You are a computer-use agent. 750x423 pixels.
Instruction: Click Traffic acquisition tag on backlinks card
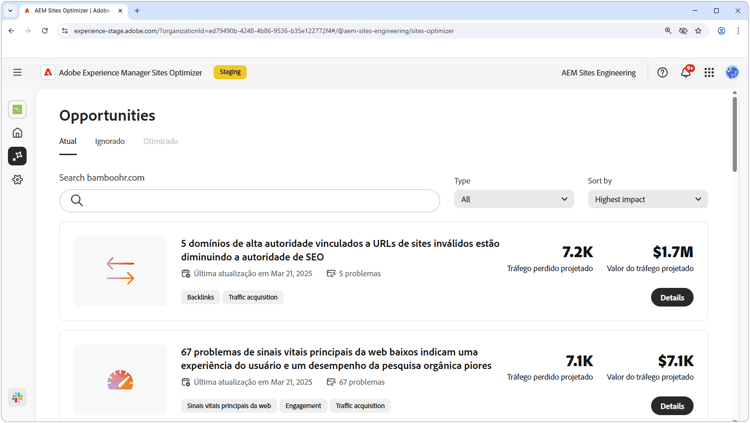click(x=253, y=297)
